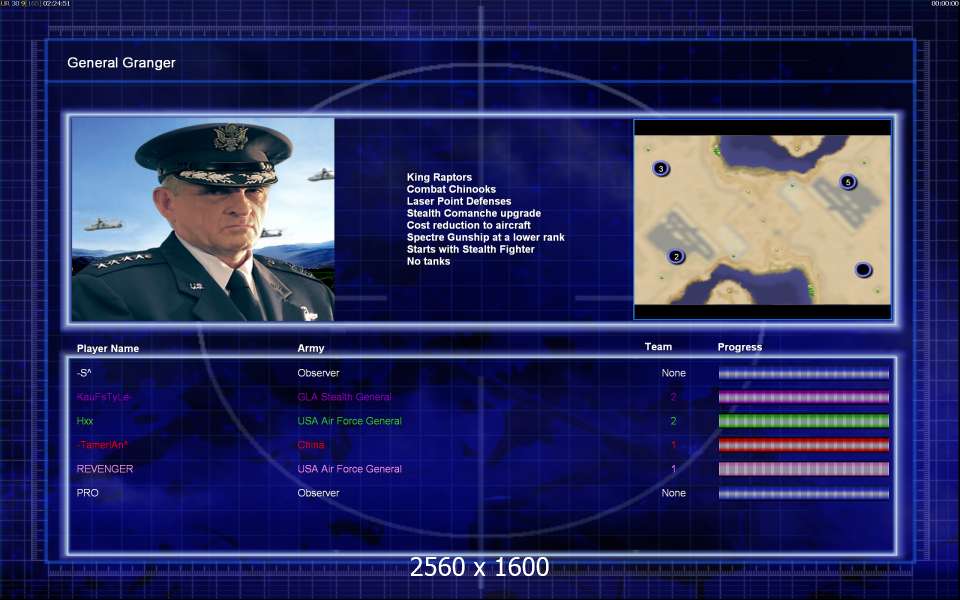
Task: Click KauFsTyLe's team number
Action: 673,397
